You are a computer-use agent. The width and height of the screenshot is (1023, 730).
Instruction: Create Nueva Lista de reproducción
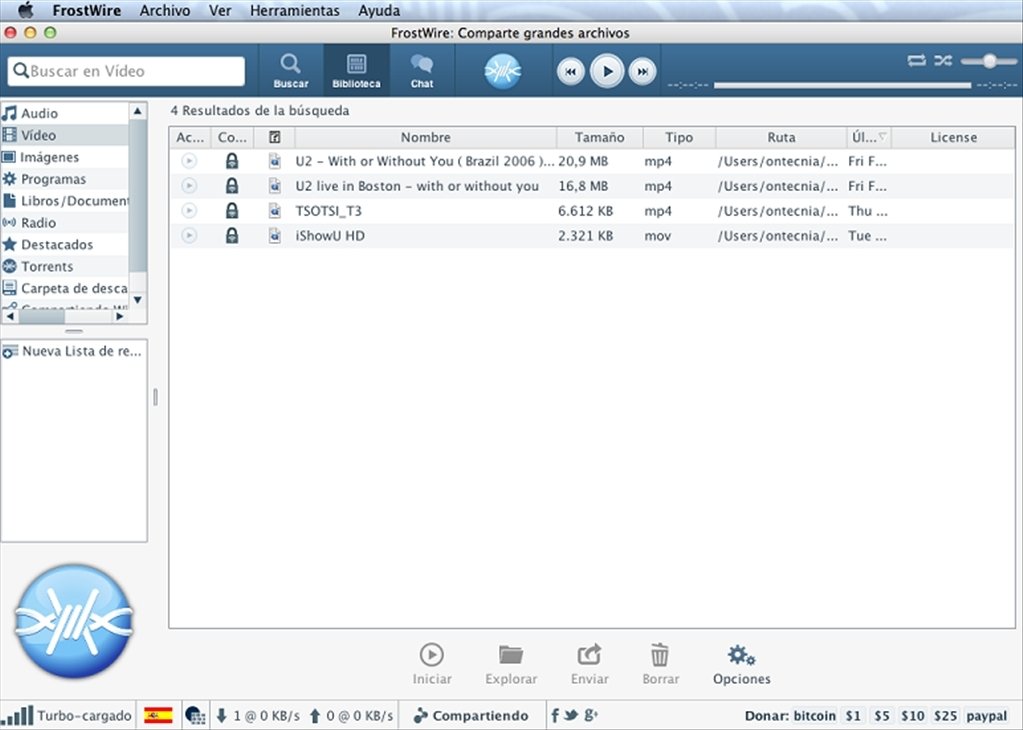click(x=74, y=352)
